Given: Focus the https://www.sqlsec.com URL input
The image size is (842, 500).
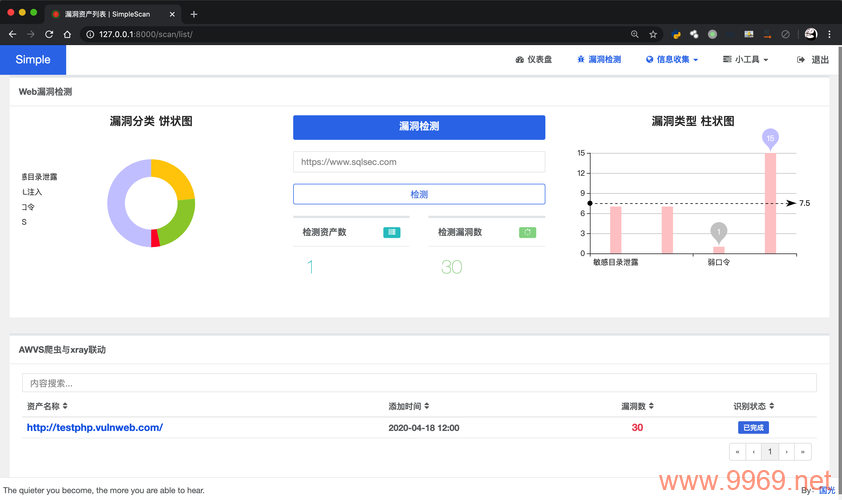Looking at the screenshot, I should click(419, 162).
